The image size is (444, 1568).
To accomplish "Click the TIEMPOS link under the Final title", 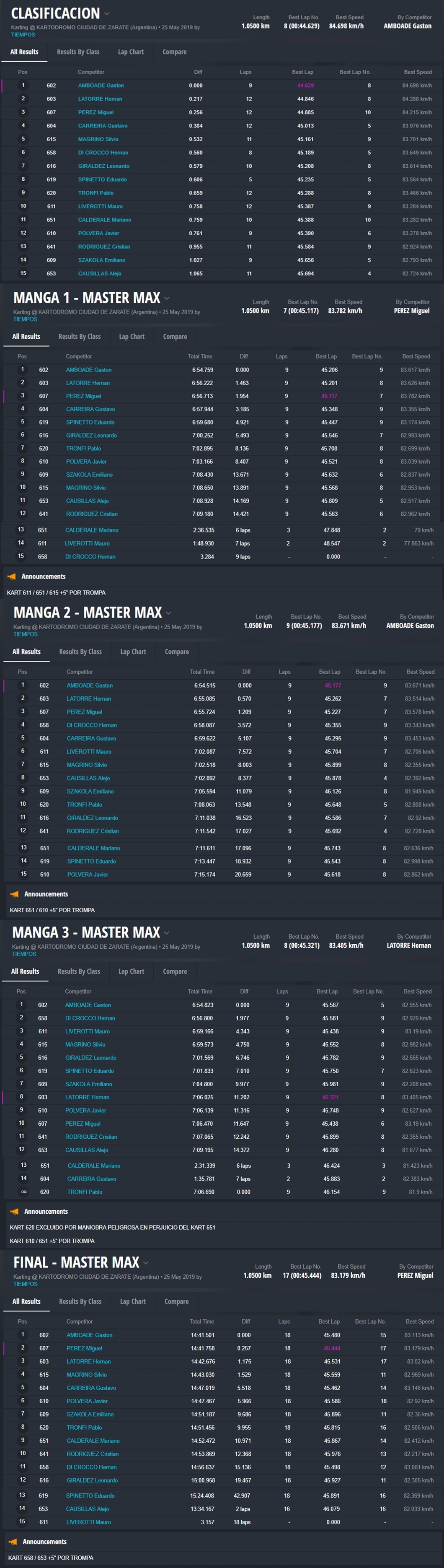I will pyautogui.click(x=26, y=1284).
